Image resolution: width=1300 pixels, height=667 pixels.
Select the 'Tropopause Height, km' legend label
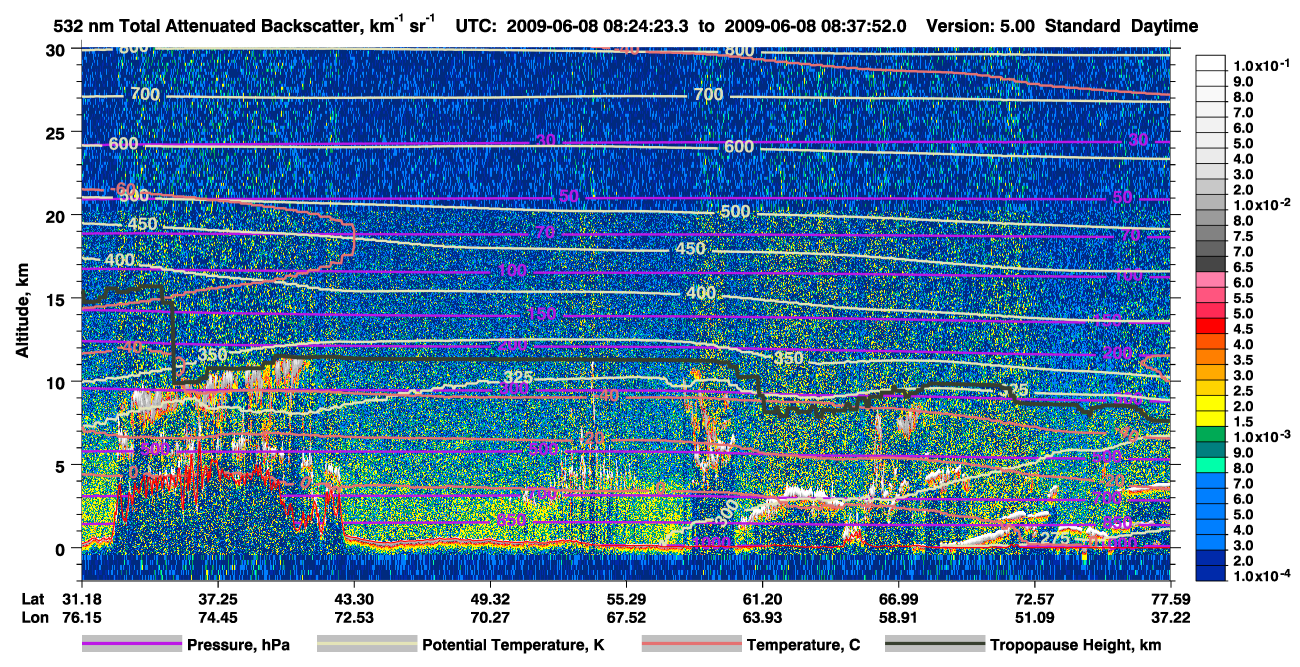pyautogui.click(x=1076, y=646)
